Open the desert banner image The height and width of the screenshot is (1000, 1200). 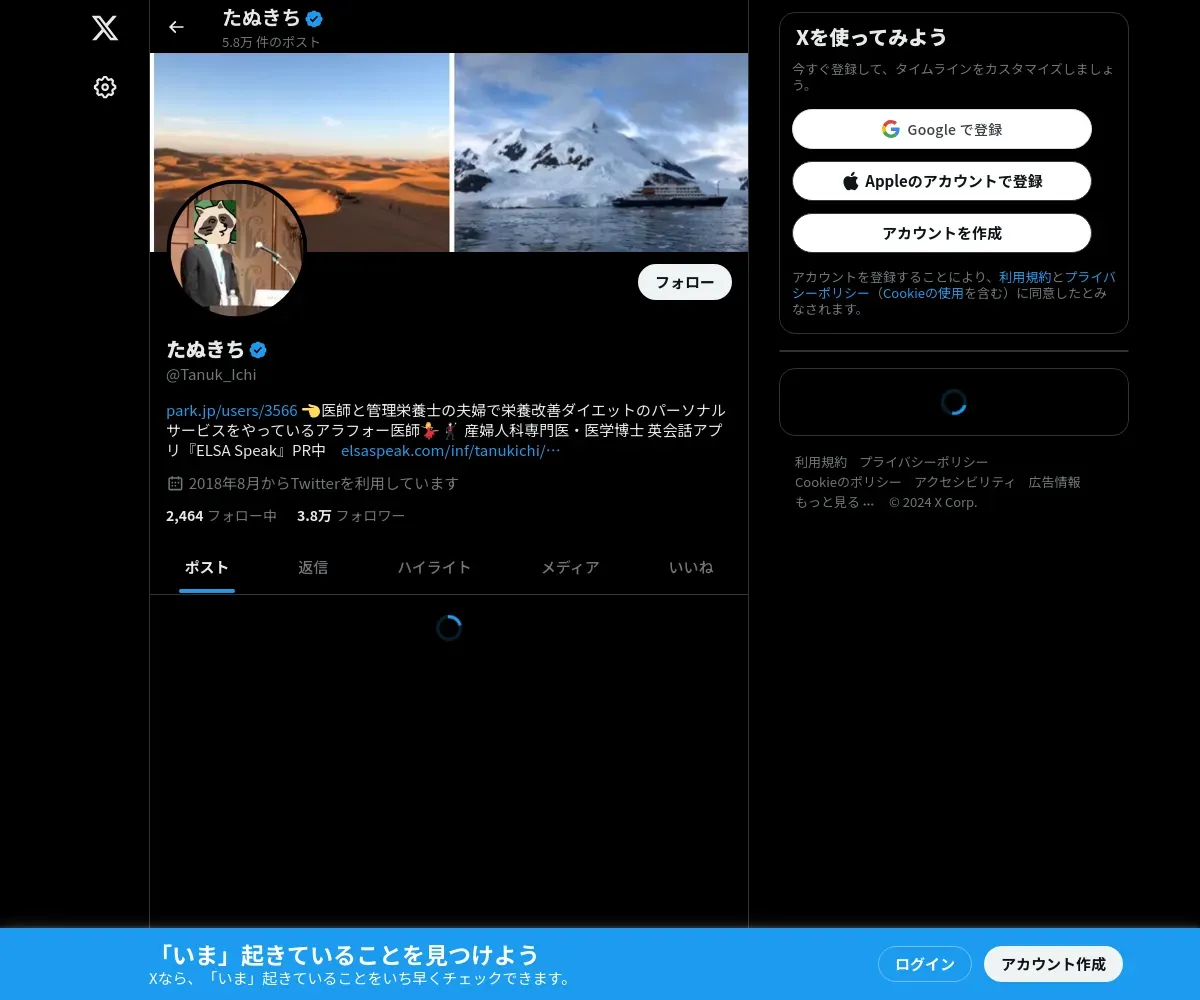click(x=302, y=152)
